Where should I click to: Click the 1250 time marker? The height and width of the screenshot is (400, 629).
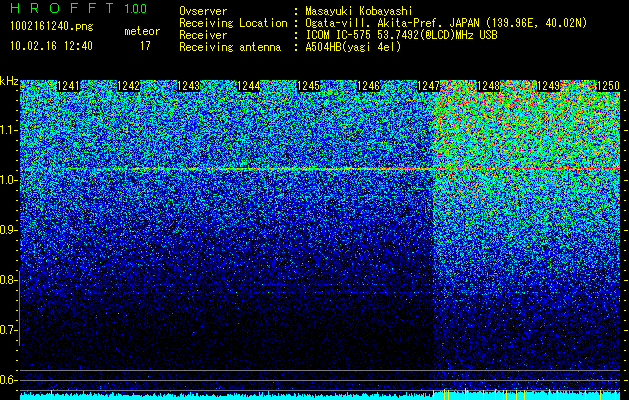click(x=609, y=86)
